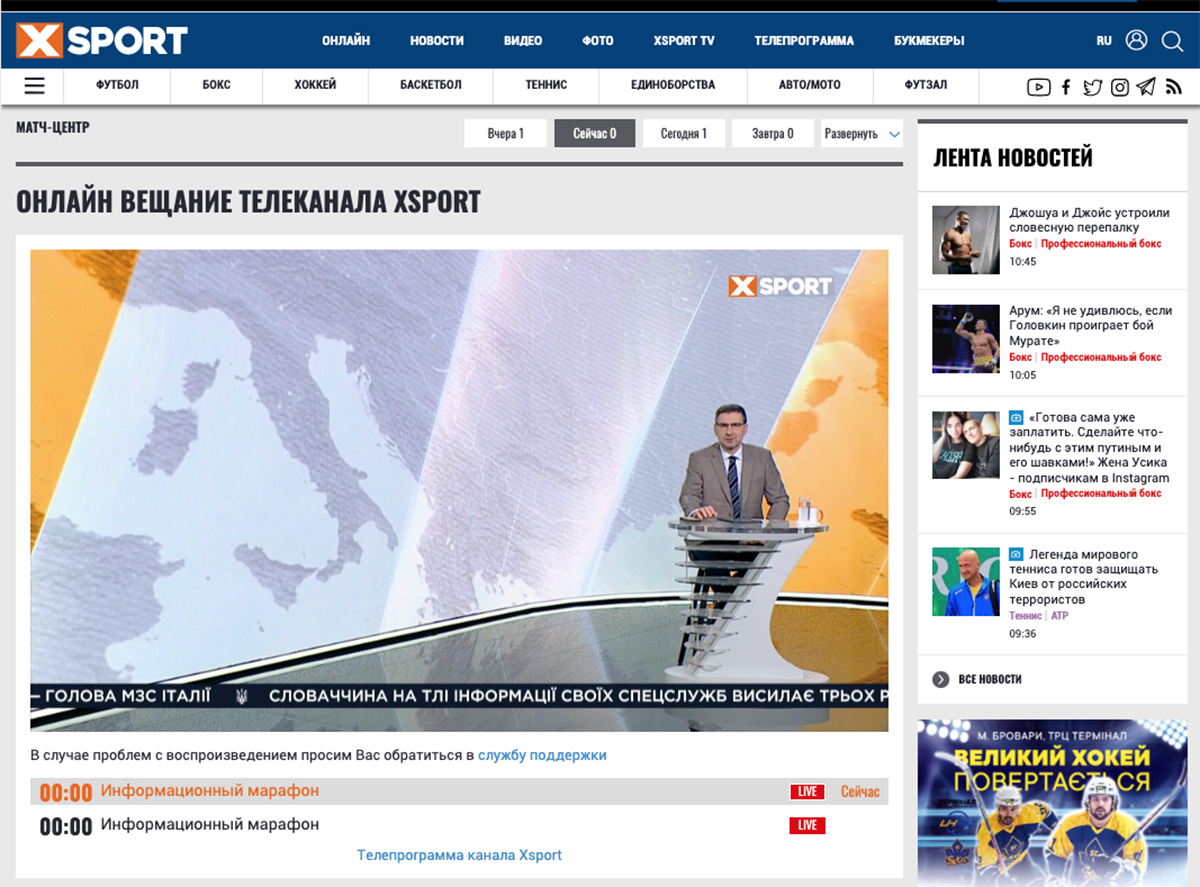Select БАСКЕТБОЛ sport category
1200x887 pixels.
click(x=431, y=85)
